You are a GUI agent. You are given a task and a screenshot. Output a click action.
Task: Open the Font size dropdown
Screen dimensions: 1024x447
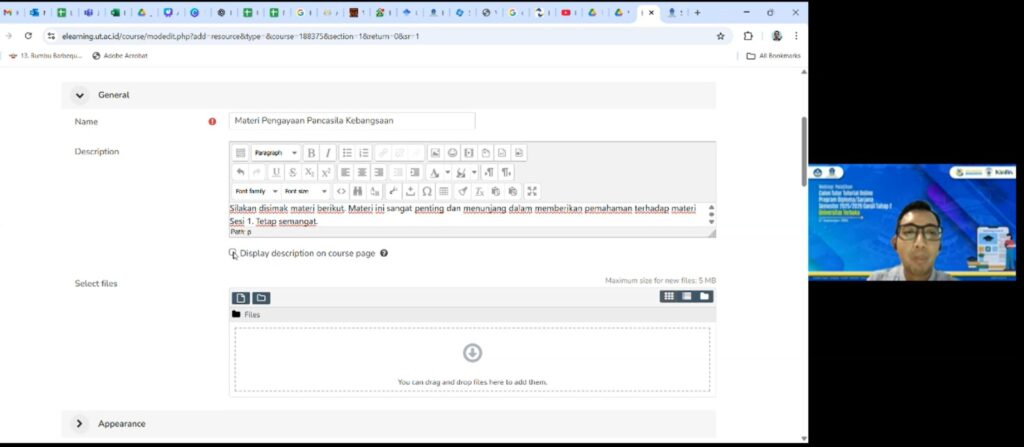(x=305, y=191)
